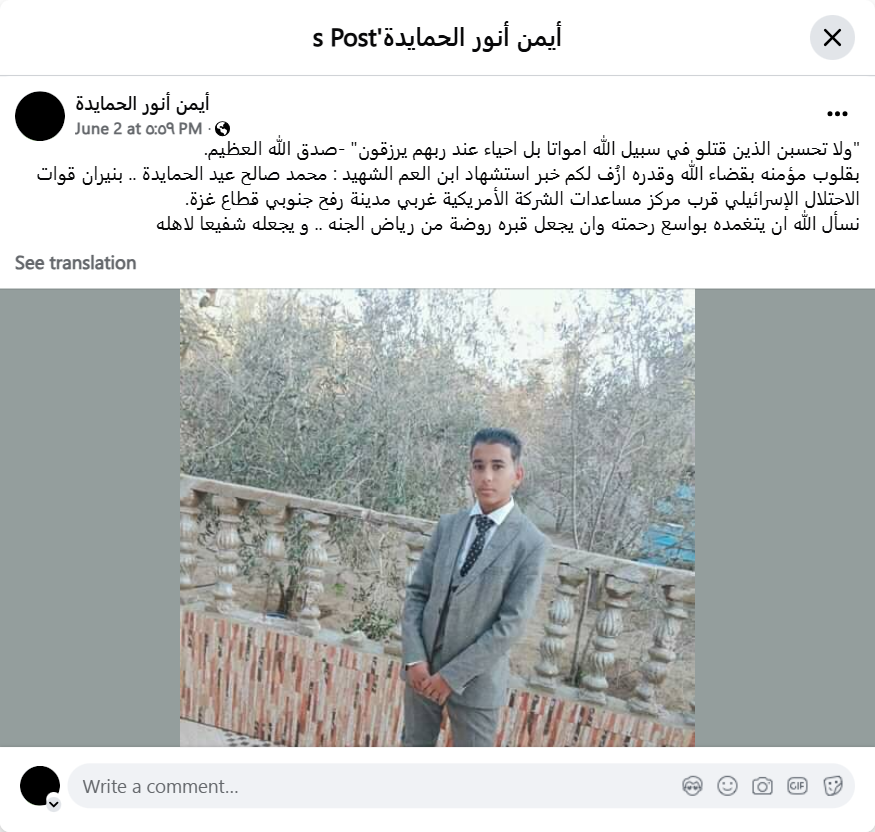Close the post dialog with X

pyautogui.click(x=832, y=37)
